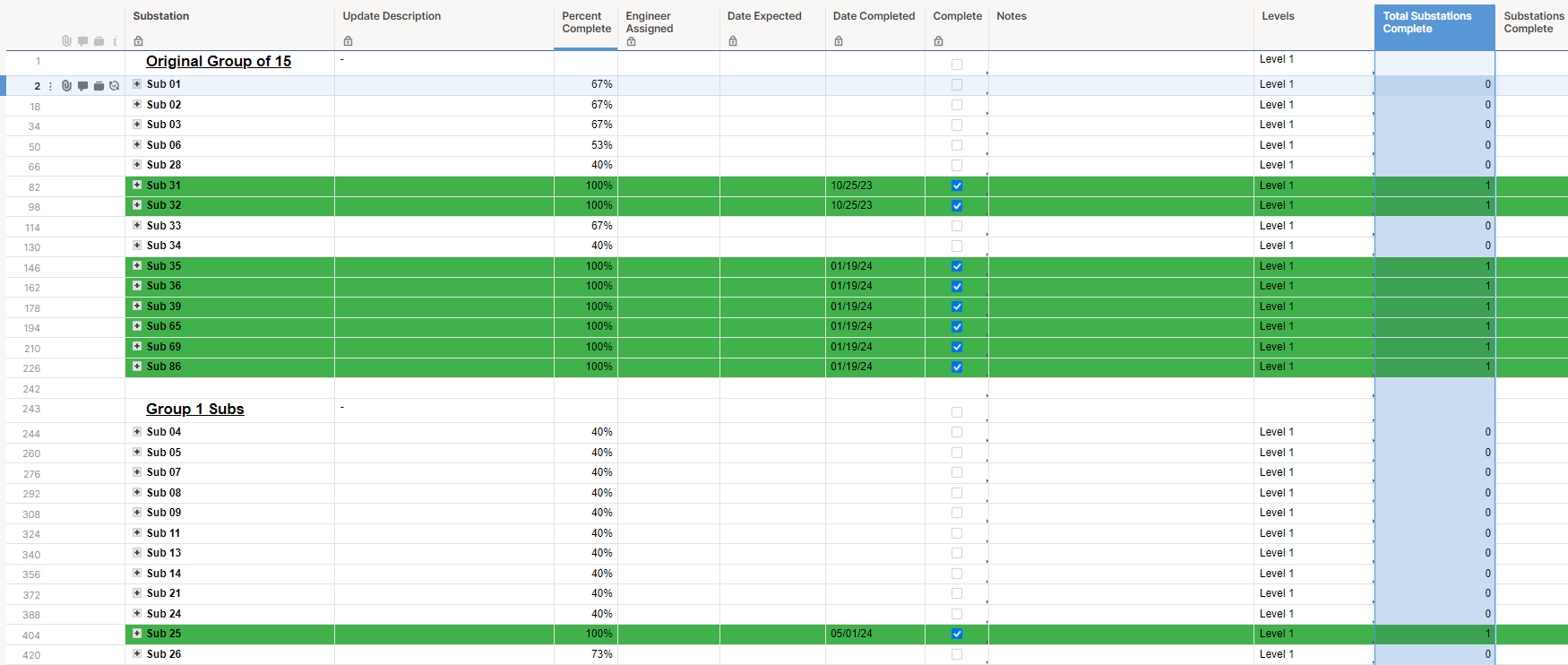Expand the Sub 01 row
This screenshot has height=665, width=1568.
pos(137,83)
